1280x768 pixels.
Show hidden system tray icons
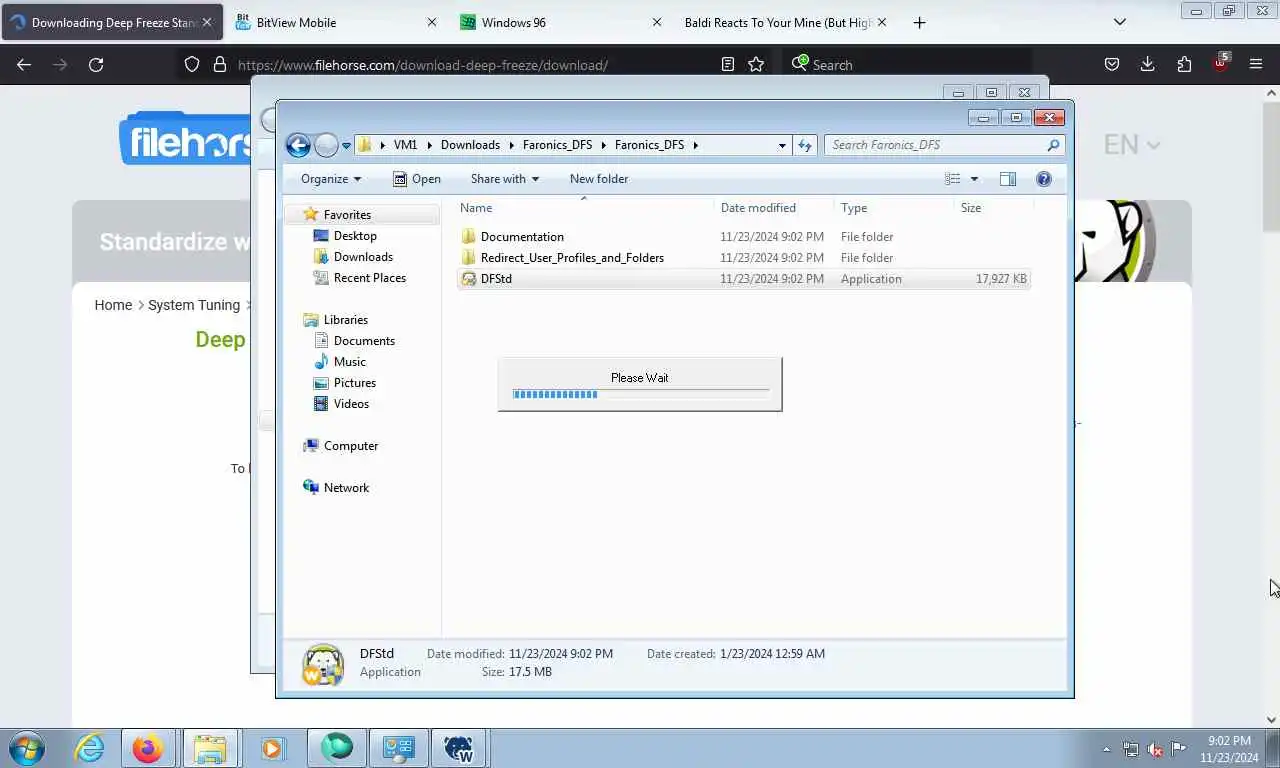pyautogui.click(x=1106, y=749)
